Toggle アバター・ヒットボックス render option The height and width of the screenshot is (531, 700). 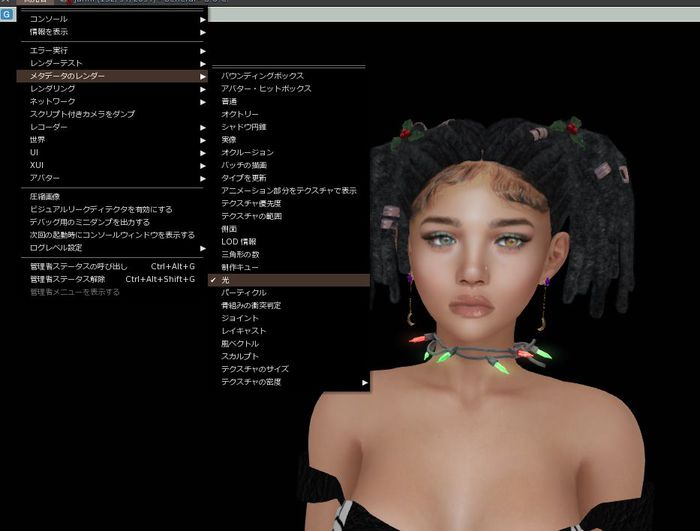click(x=289, y=89)
